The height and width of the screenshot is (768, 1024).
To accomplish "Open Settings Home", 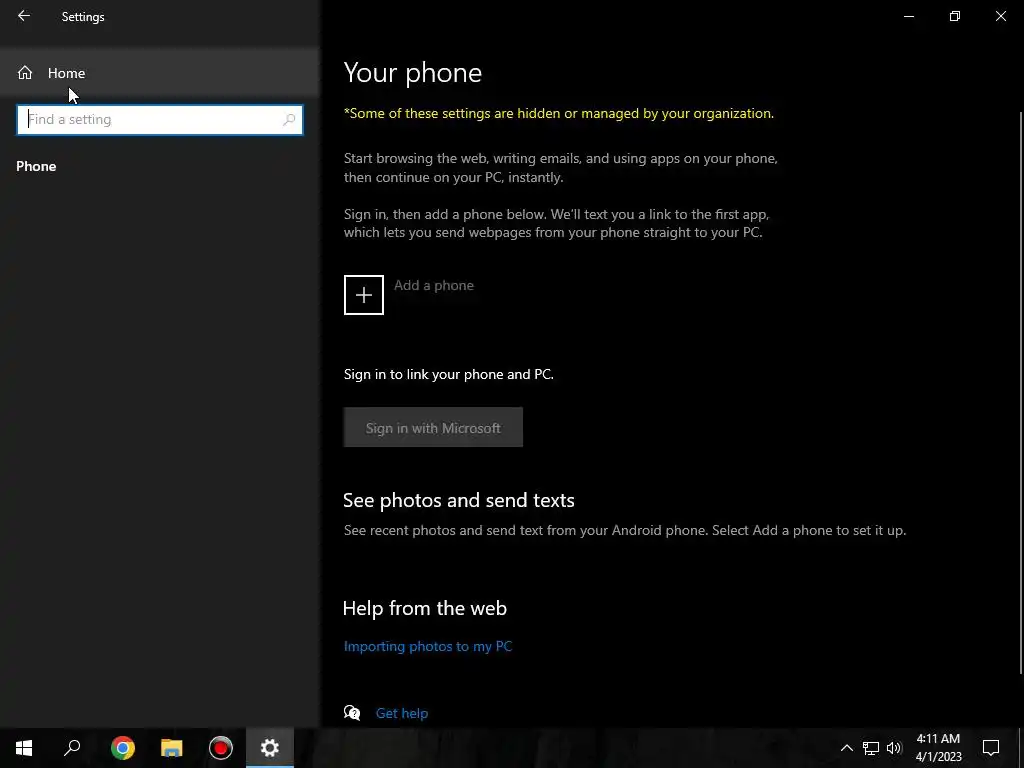I will pyautogui.click(x=159, y=72).
